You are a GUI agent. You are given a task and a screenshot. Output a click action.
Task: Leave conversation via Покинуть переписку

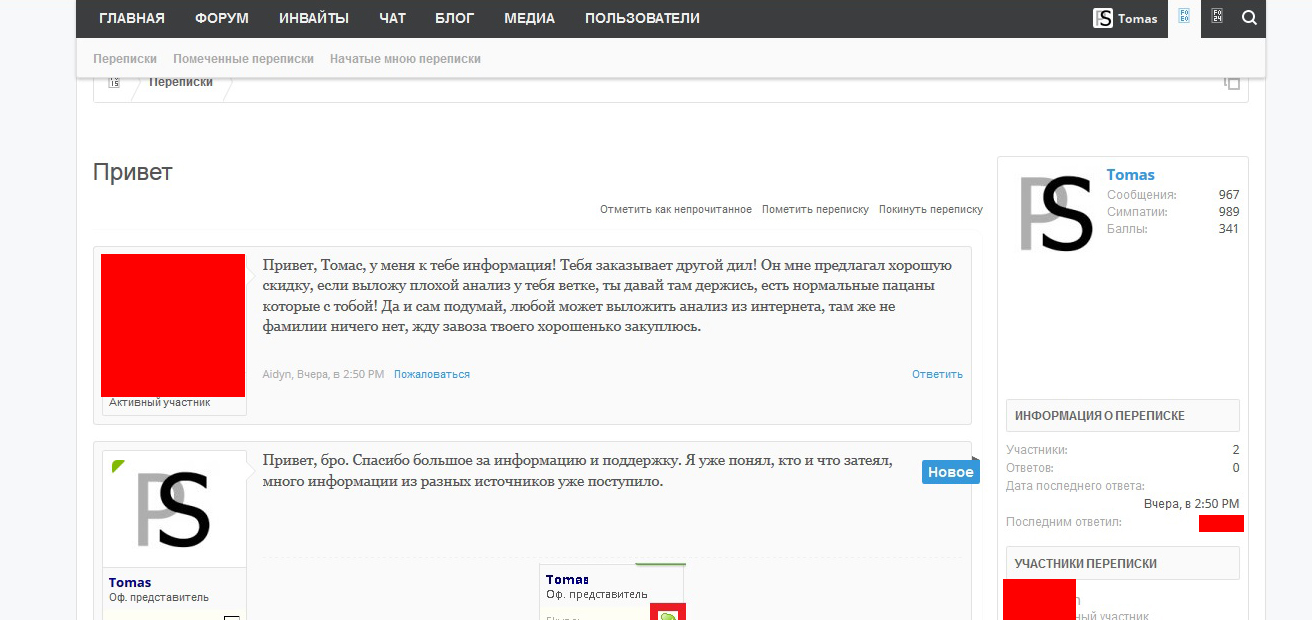pyautogui.click(x=930, y=209)
